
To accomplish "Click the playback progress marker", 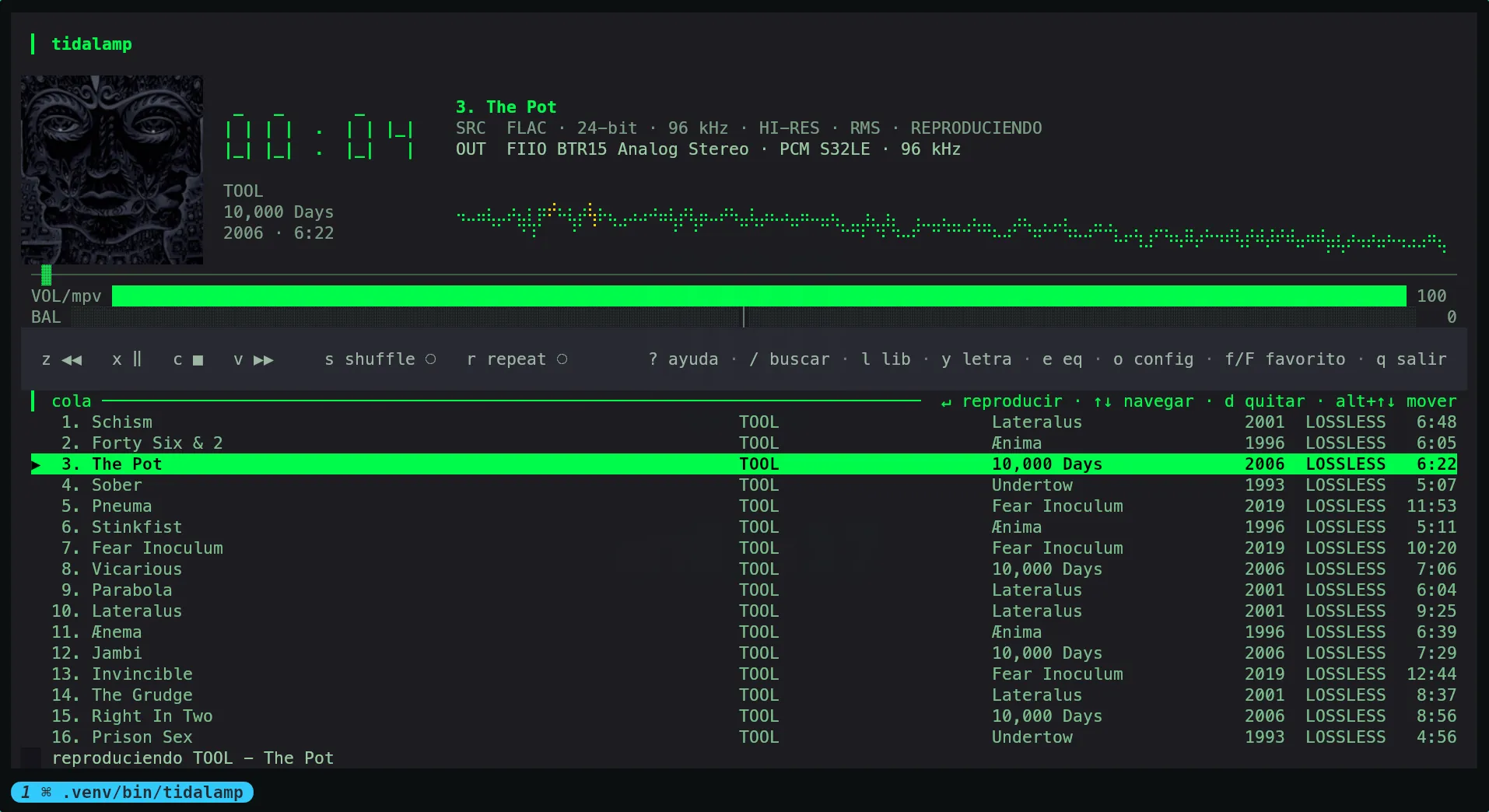I will (x=47, y=275).
